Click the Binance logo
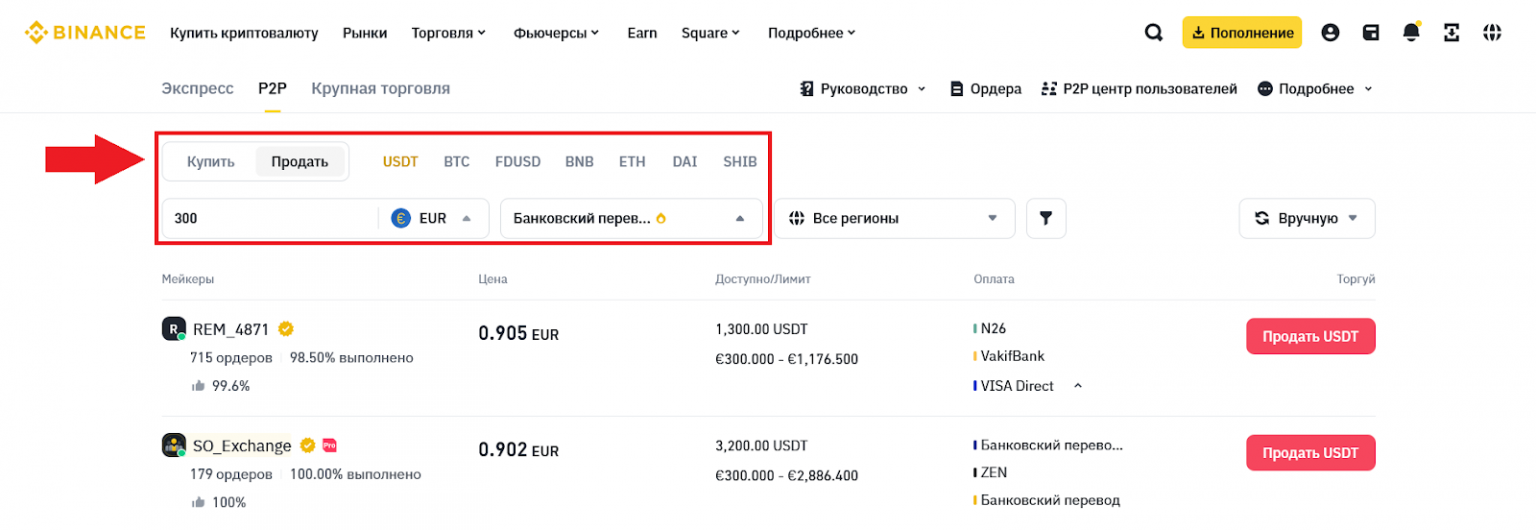This screenshot has height=530, width=1536. (85, 33)
